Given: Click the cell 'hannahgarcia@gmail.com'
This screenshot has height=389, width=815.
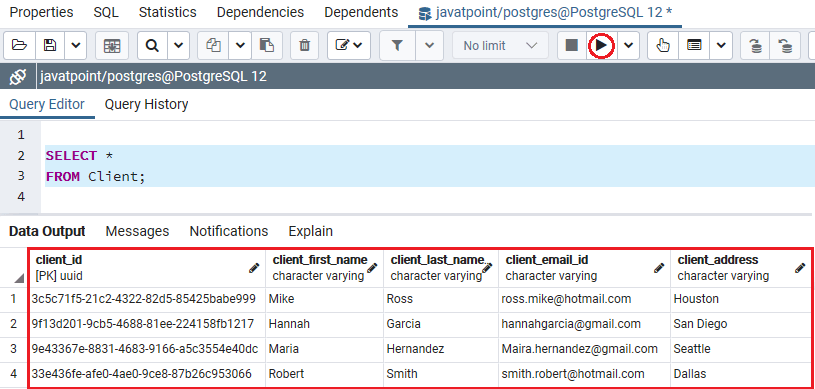Looking at the screenshot, I should 584,324.
